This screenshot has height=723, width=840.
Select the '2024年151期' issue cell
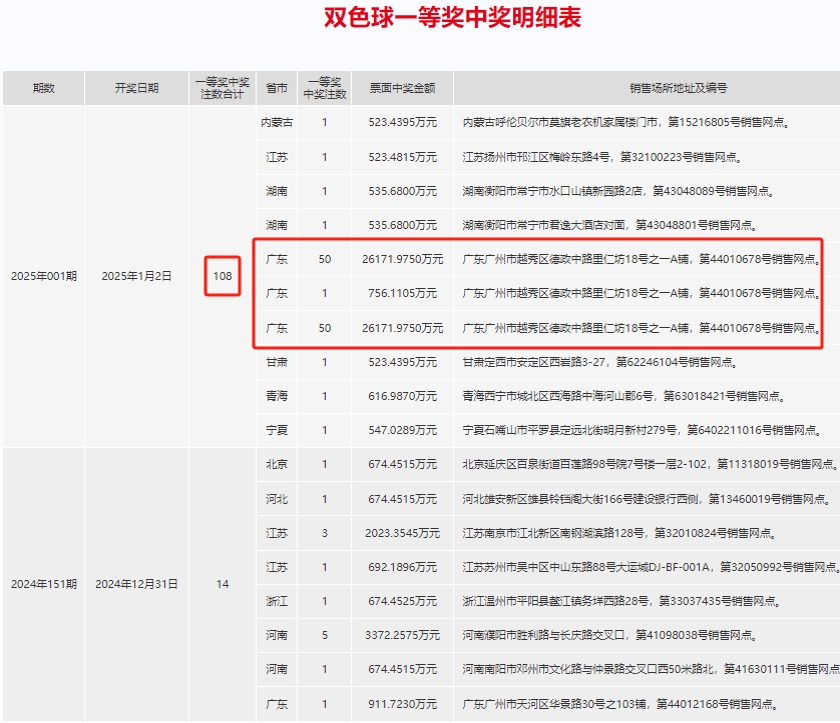pos(44,584)
